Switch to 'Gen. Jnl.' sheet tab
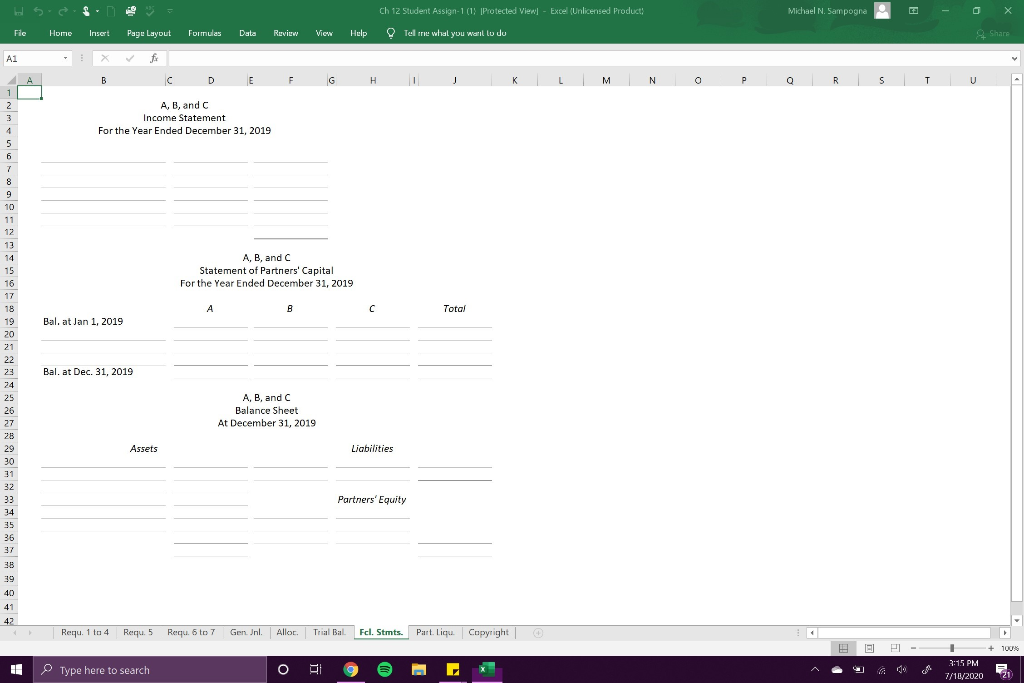This screenshot has height=683, width=1024. click(246, 632)
